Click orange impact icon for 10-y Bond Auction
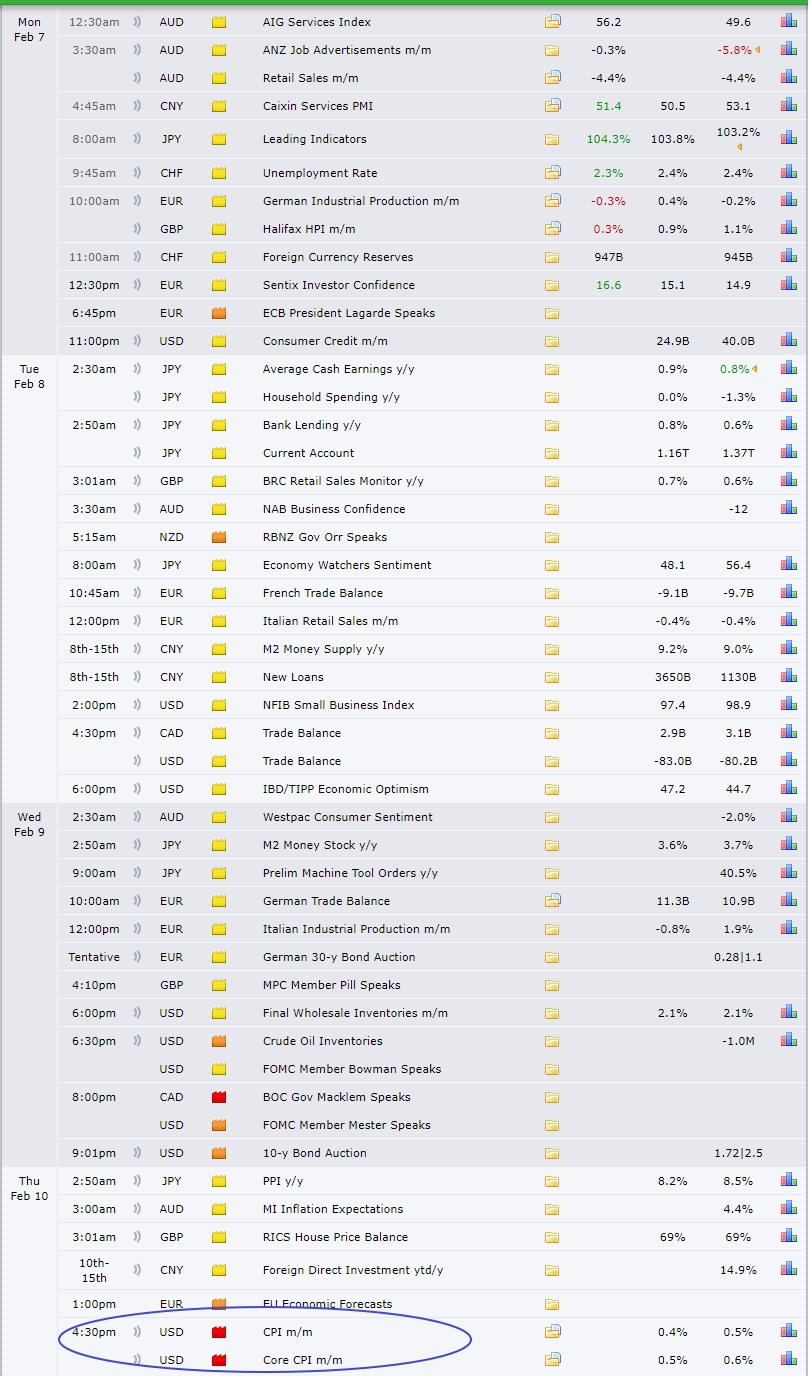 tap(219, 1153)
